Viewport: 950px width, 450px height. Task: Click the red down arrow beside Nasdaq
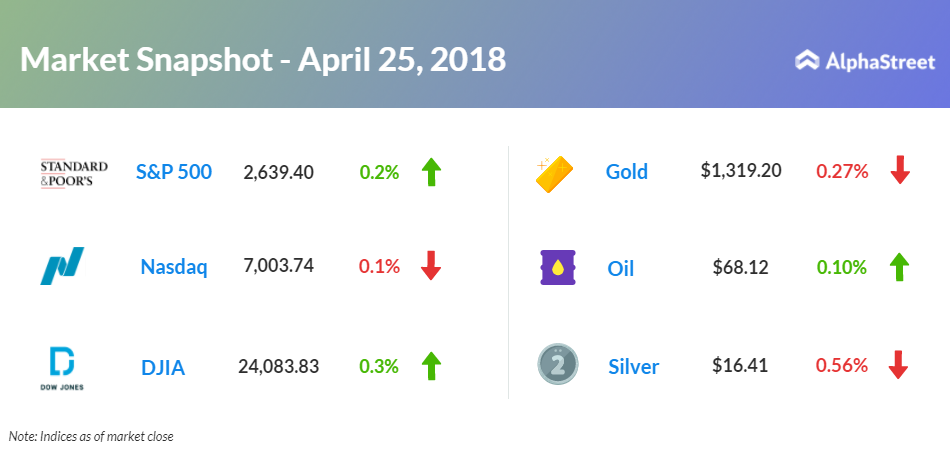[x=431, y=267]
